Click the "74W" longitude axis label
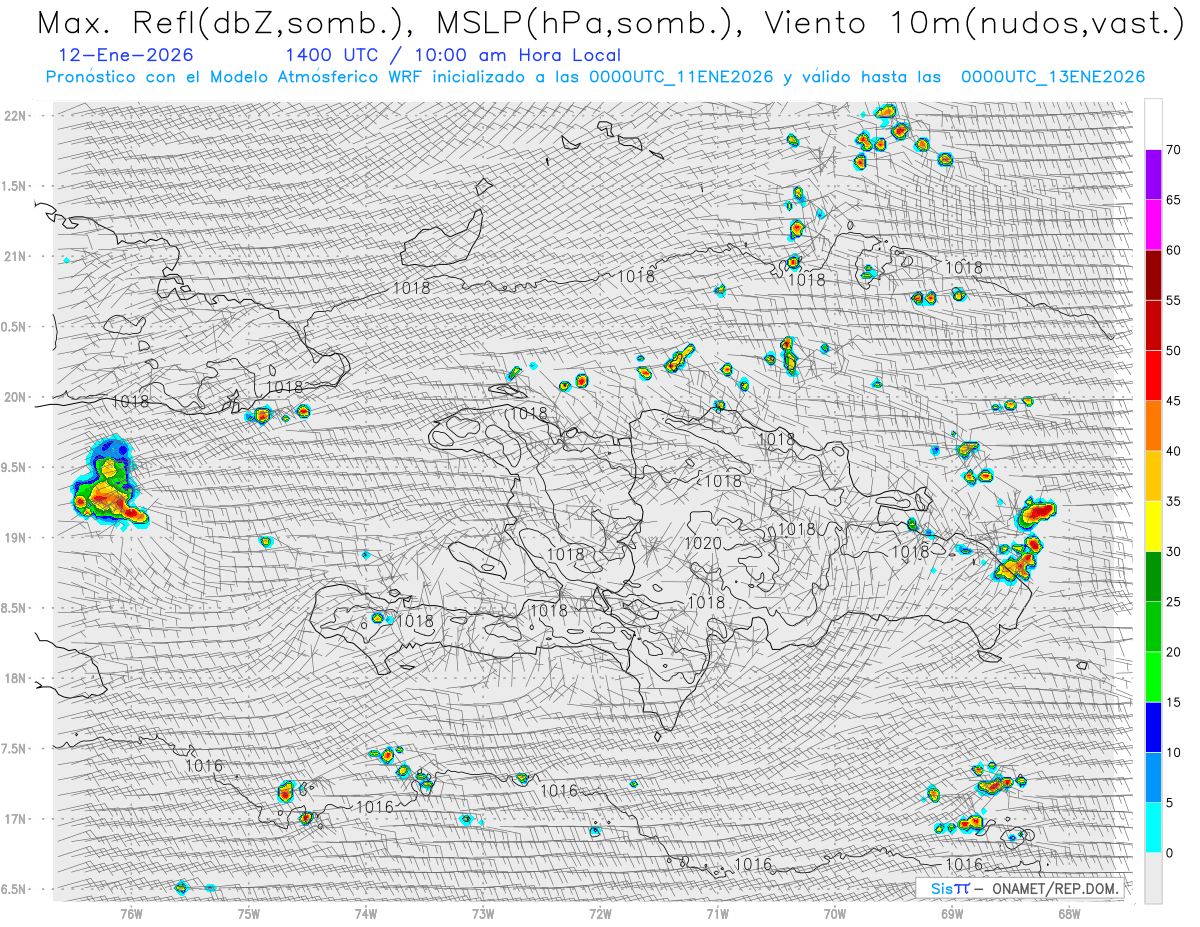Viewport: 1200px width, 927px height. coord(366,912)
